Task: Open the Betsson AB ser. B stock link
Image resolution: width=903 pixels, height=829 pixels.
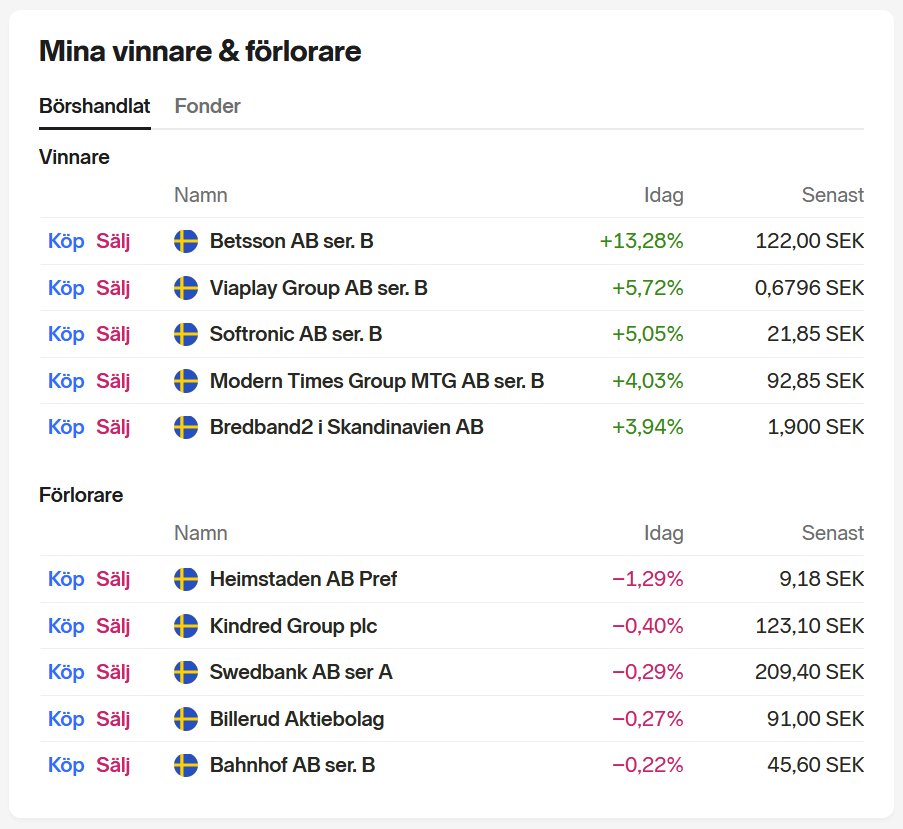Action: pyautogui.click(x=291, y=241)
